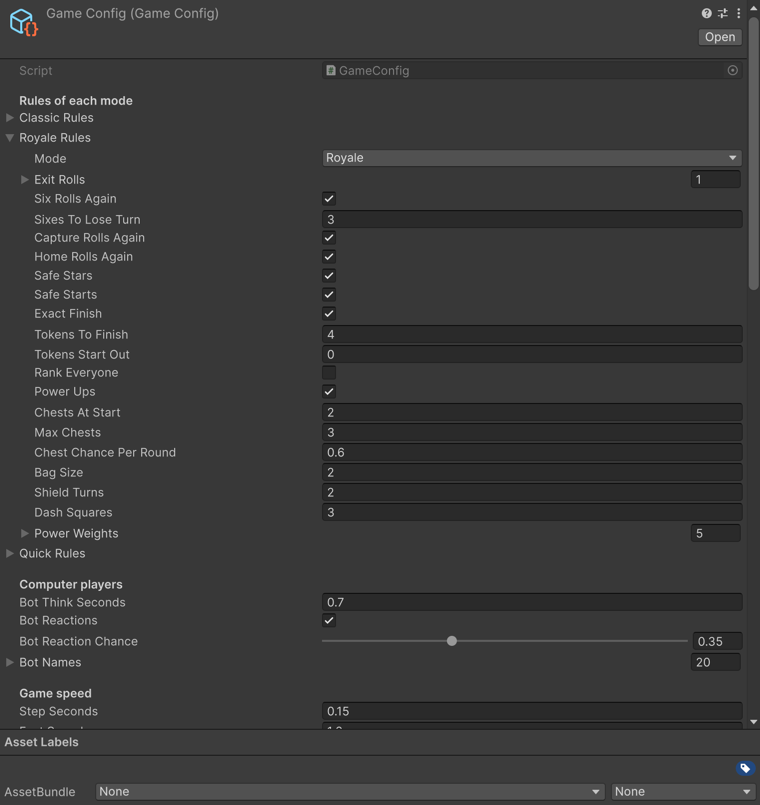Toggle Home Rolls Again checkbox
760x805 pixels.
point(329,257)
